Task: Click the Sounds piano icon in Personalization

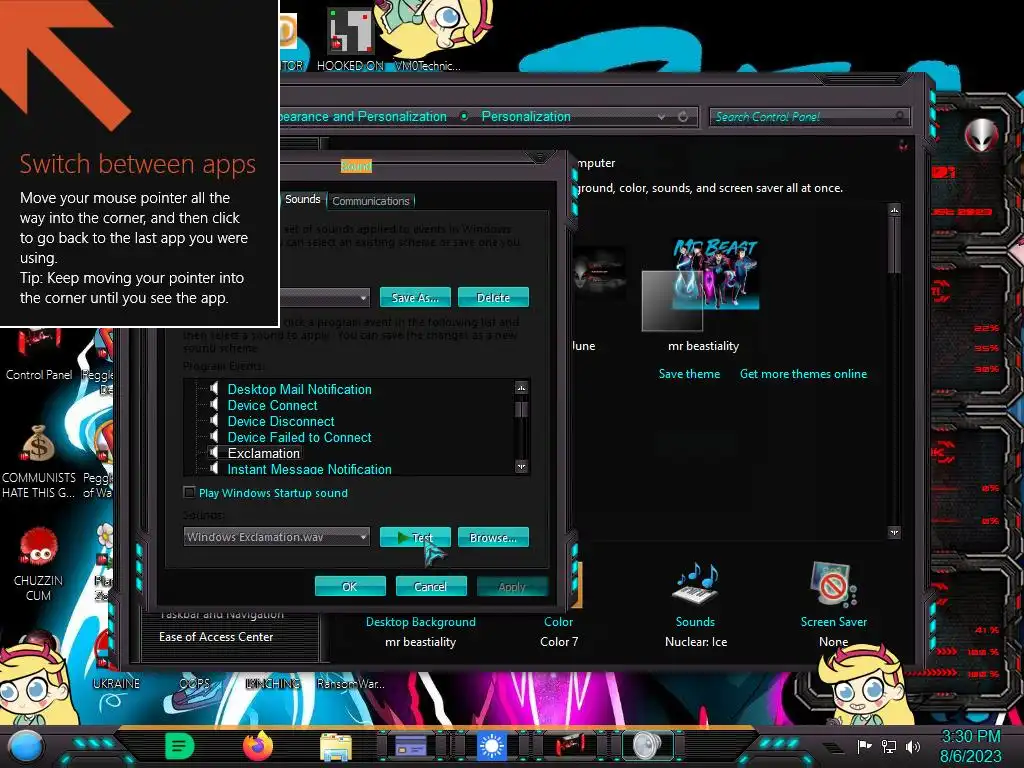Action: point(696,583)
